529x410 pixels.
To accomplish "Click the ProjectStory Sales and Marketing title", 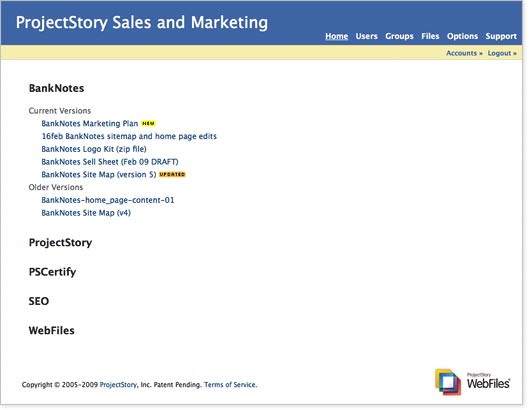I will coord(142,23).
